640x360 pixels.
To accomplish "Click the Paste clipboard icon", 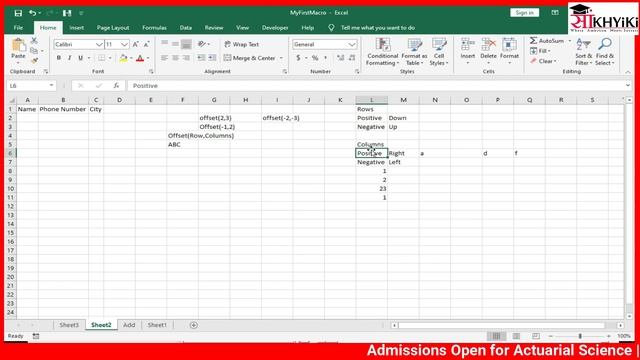I will 18,45.
